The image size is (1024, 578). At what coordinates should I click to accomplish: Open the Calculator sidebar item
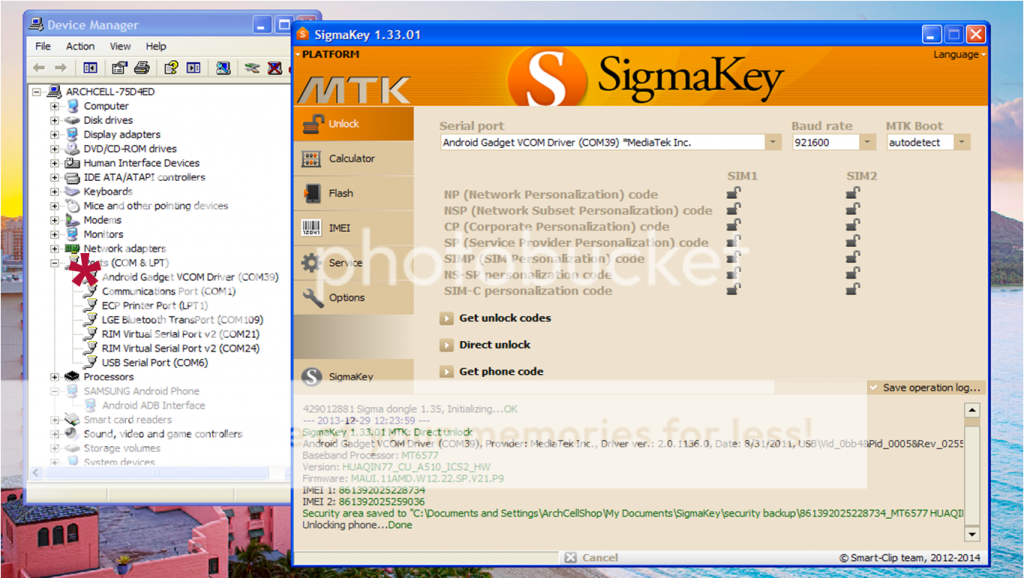[351, 158]
